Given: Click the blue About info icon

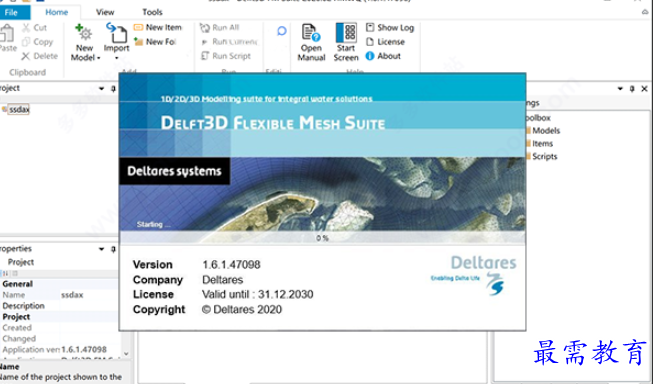Looking at the screenshot, I should (x=370, y=56).
